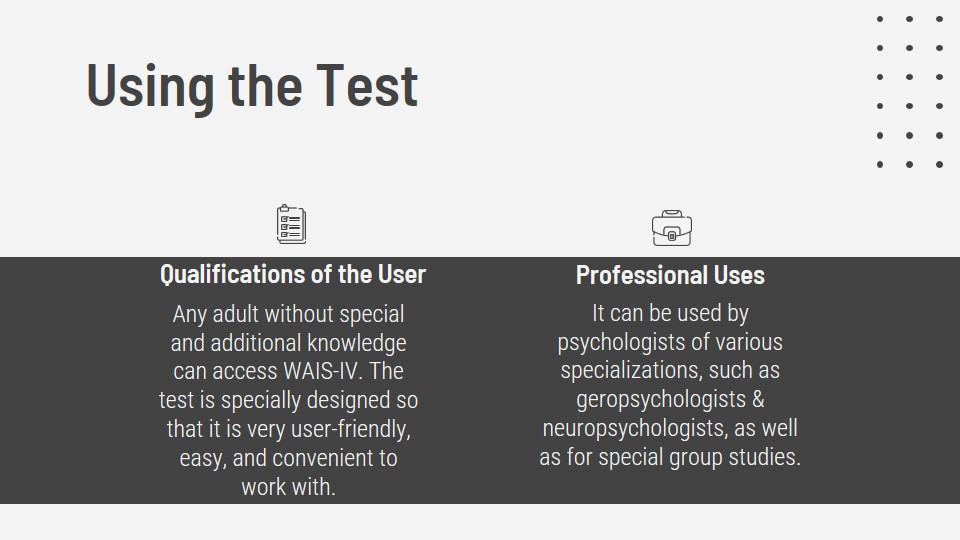The image size is (960, 540).
Task: Click the "work with." closing line
Action: (x=288, y=487)
